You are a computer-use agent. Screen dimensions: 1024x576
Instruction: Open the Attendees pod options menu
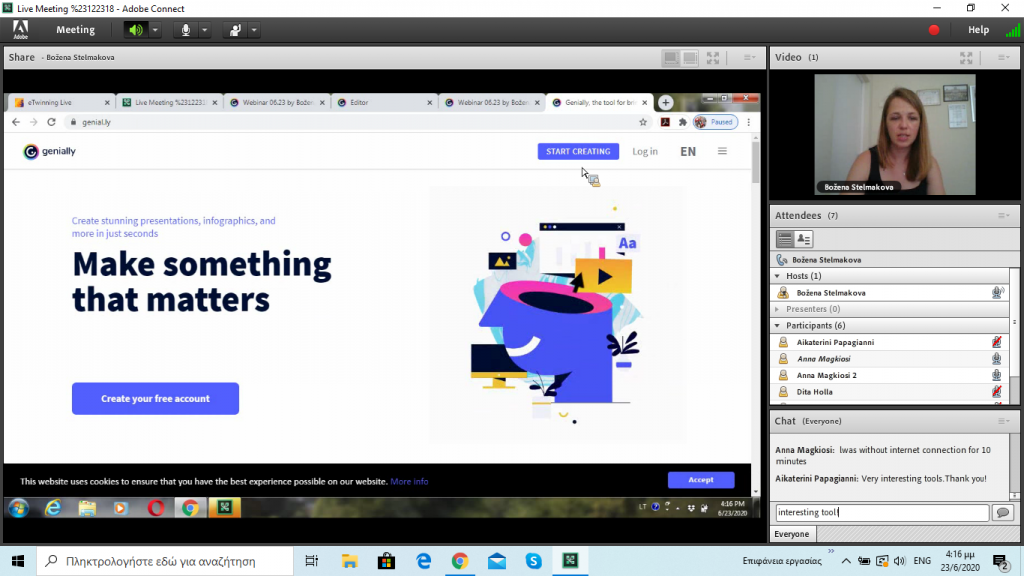1004,216
